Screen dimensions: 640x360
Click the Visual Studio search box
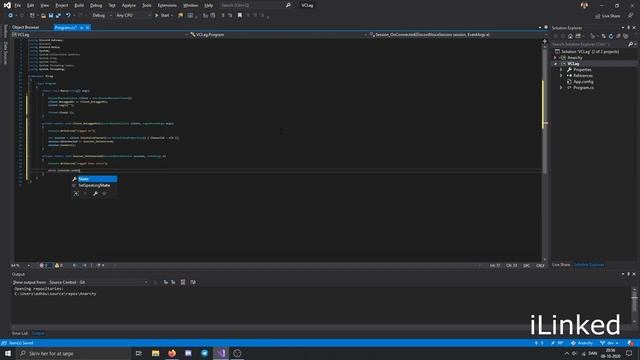click(x=255, y=5)
